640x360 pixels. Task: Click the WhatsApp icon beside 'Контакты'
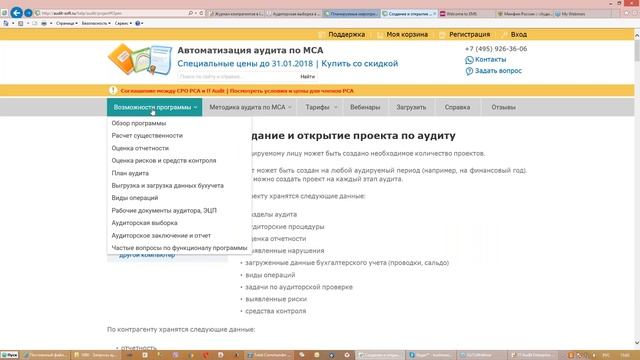[x=469, y=60]
